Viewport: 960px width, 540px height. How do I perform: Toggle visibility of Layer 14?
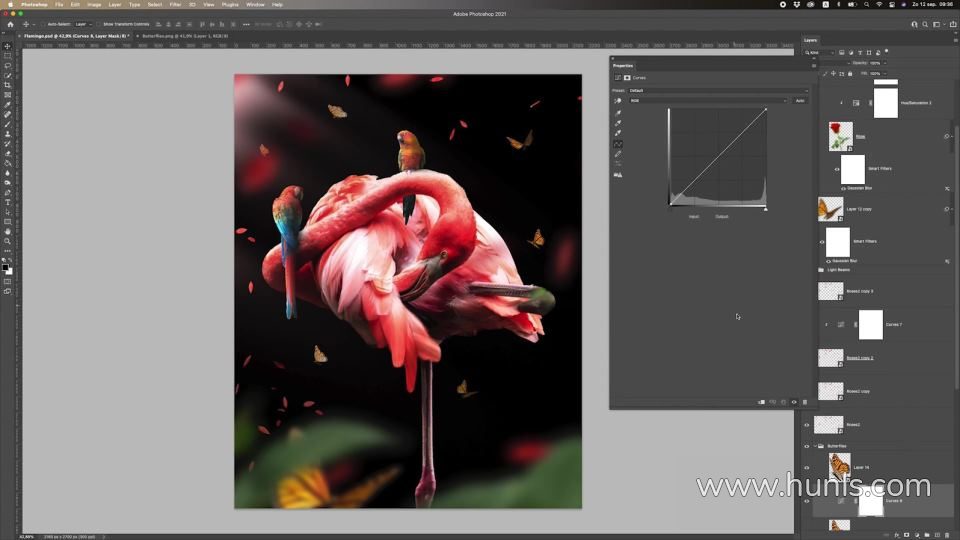(x=807, y=467)
